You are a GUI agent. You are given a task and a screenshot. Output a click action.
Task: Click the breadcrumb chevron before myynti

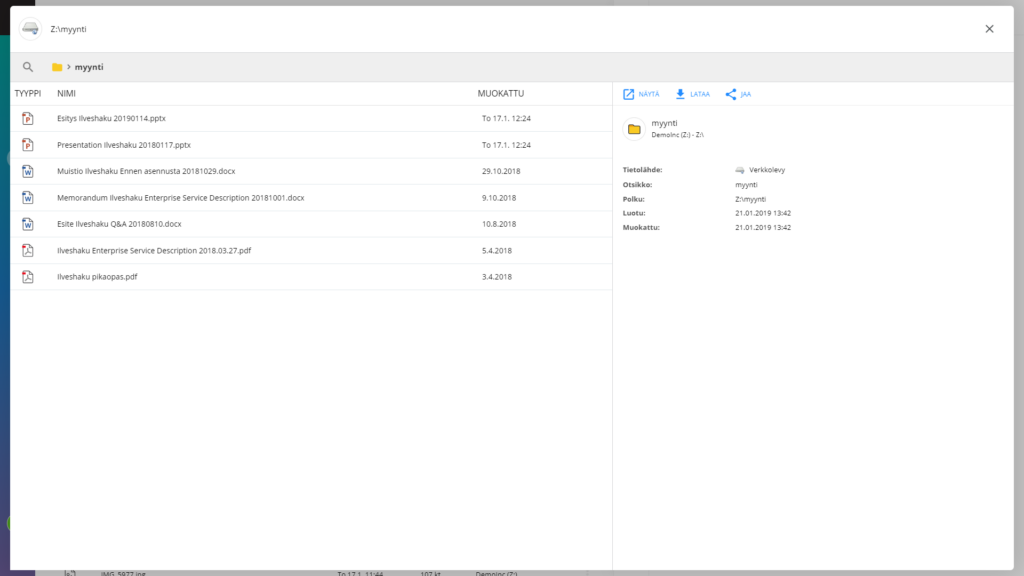tap(69, 67)
